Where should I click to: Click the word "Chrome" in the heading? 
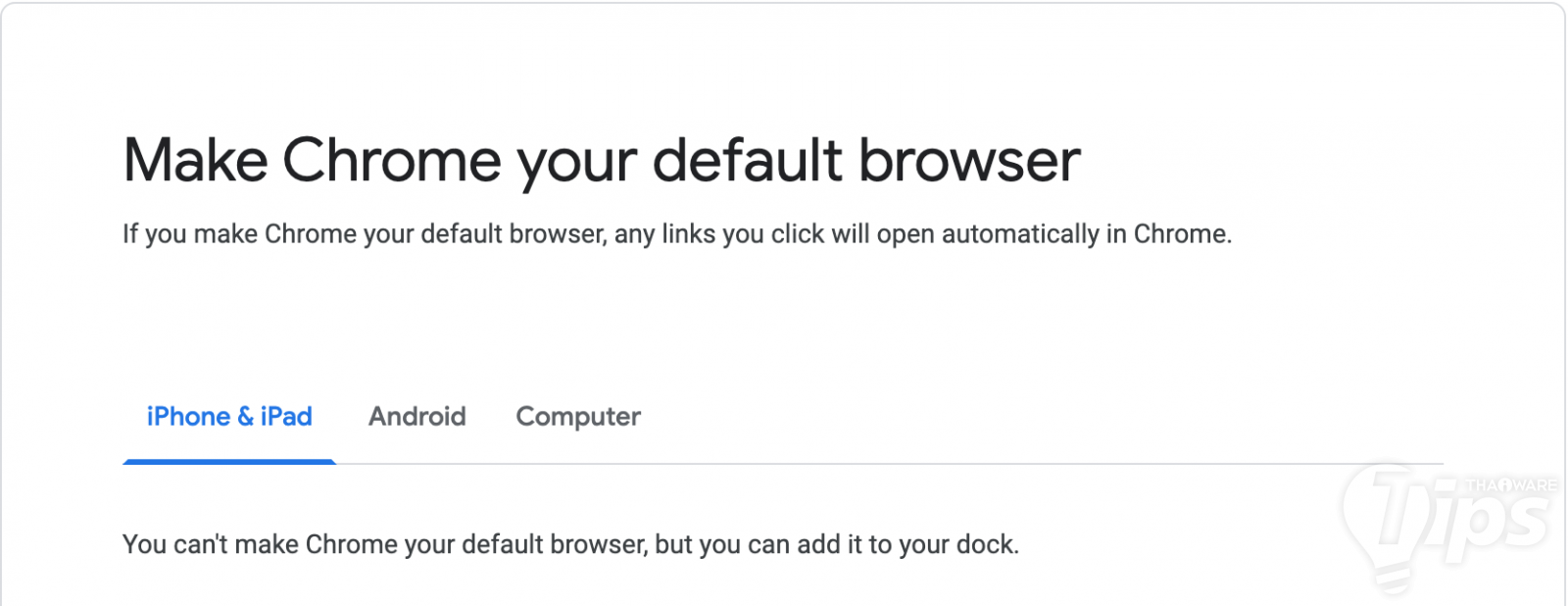pos(392,160)
